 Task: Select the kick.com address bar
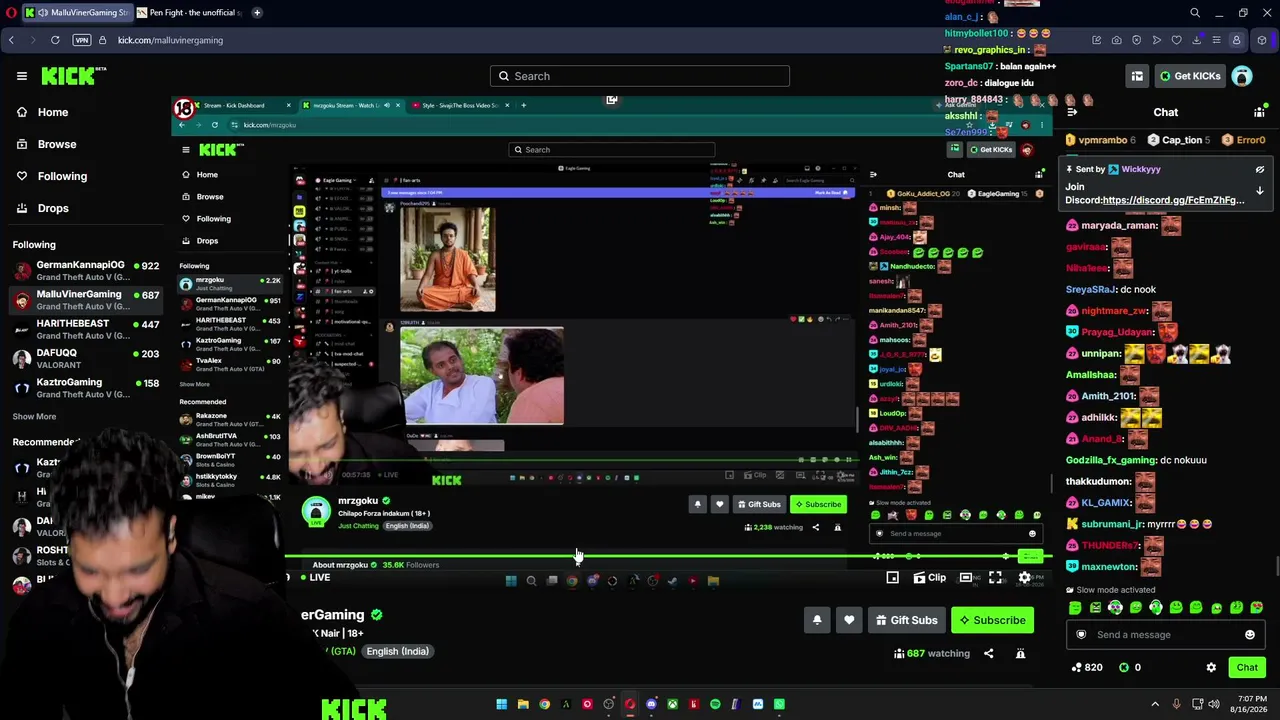coord(170,40)
